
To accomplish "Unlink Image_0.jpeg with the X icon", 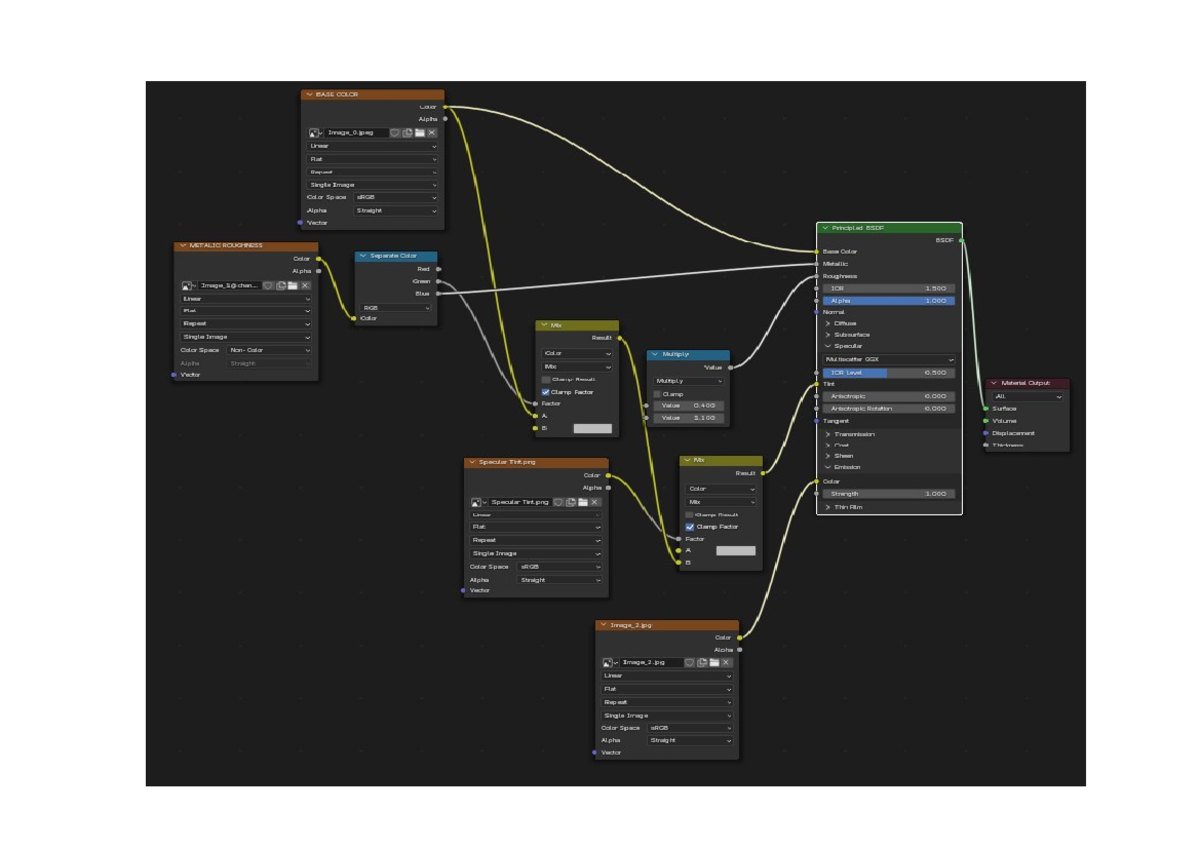I will (432, 132).
